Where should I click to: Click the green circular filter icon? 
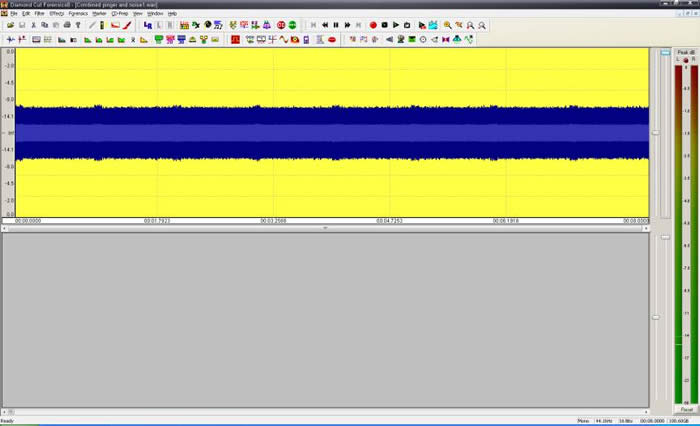pyautogui.click(x=292, y=25)
